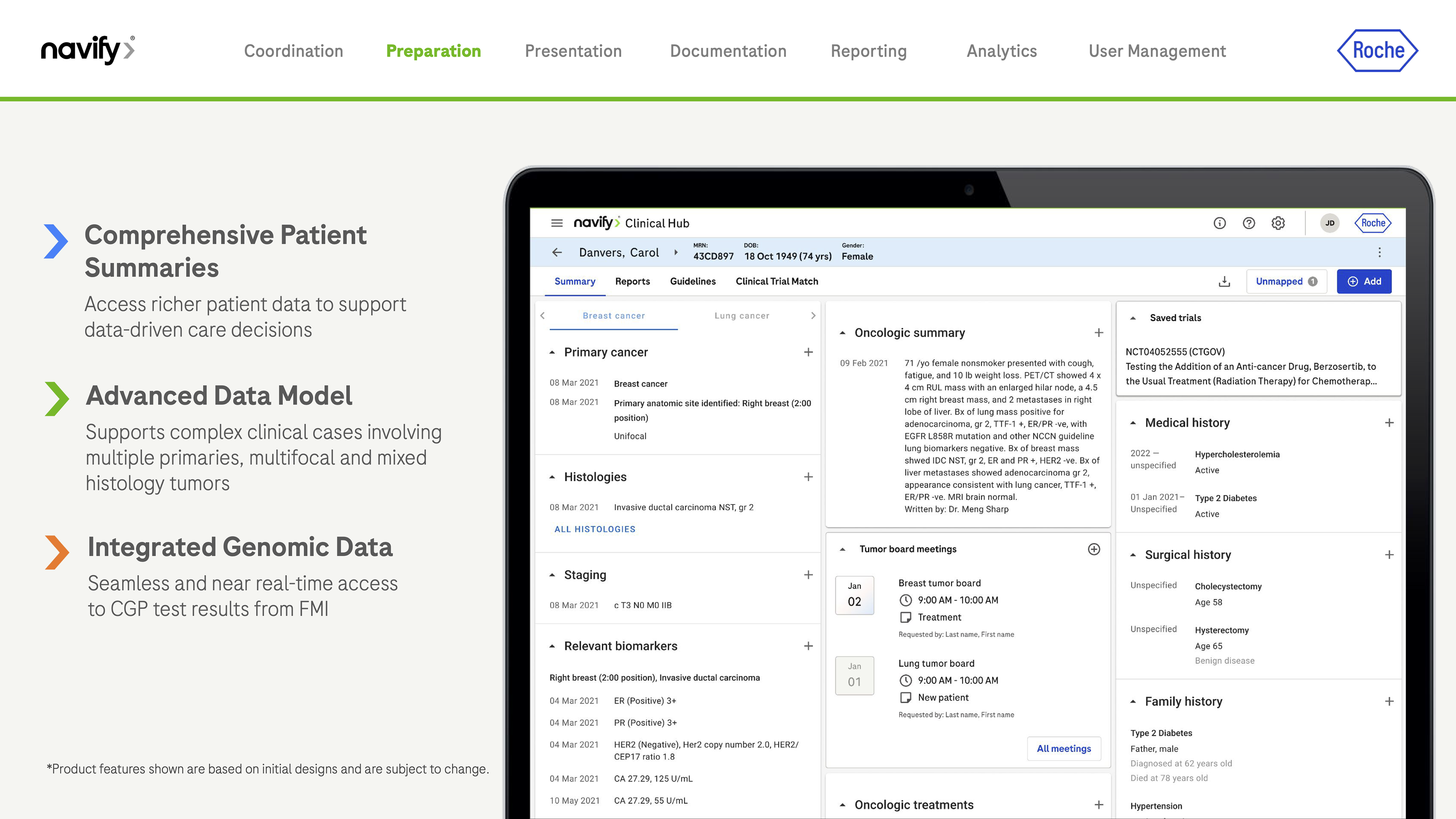Open settings gear icon

tap(1278, 223)
